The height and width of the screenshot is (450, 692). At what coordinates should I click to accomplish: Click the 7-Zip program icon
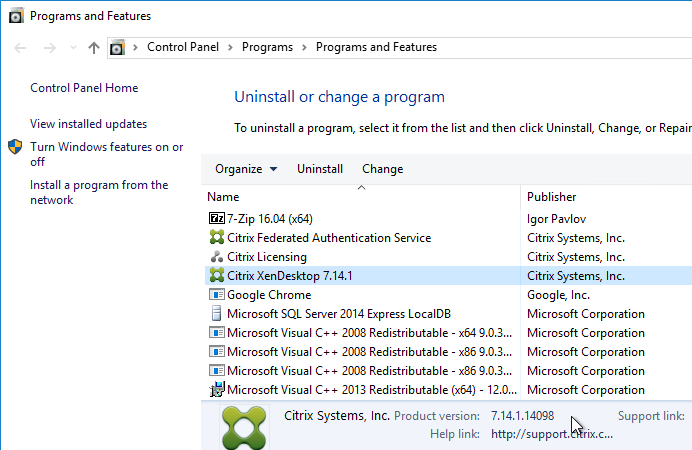pos(217,218)
